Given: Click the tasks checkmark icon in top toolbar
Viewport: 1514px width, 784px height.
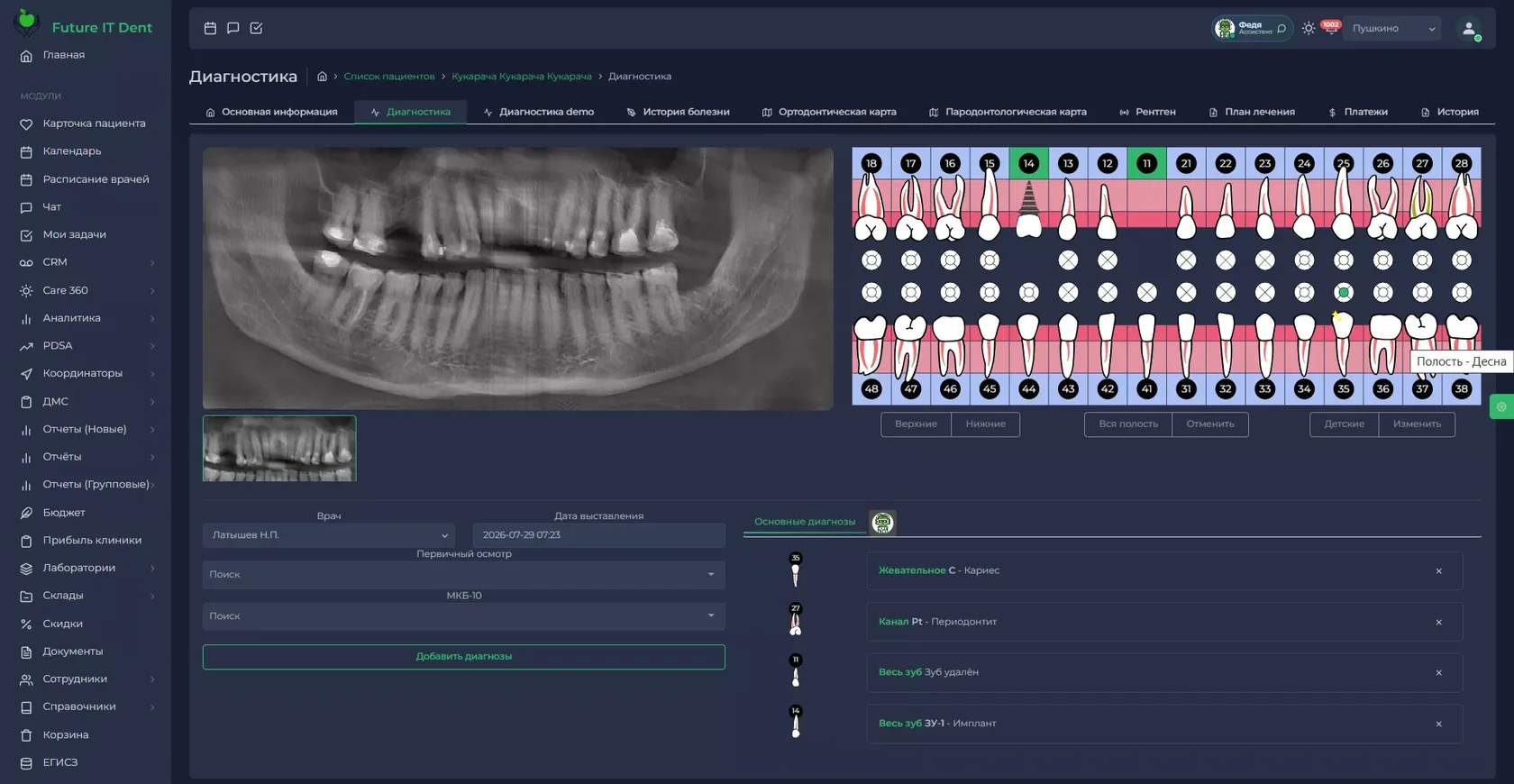Looking at the screenshot, I should point(256,28).
